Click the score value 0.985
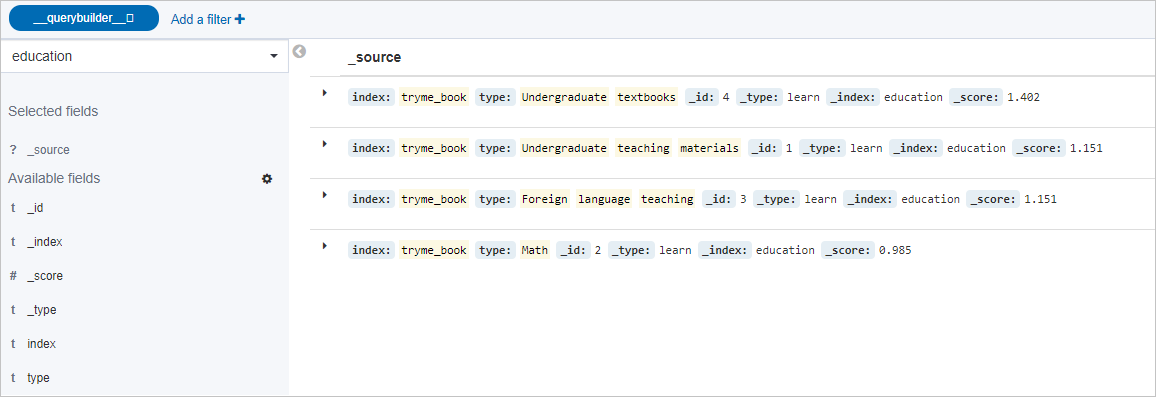Screen dimensions: 1156x397 895,250
